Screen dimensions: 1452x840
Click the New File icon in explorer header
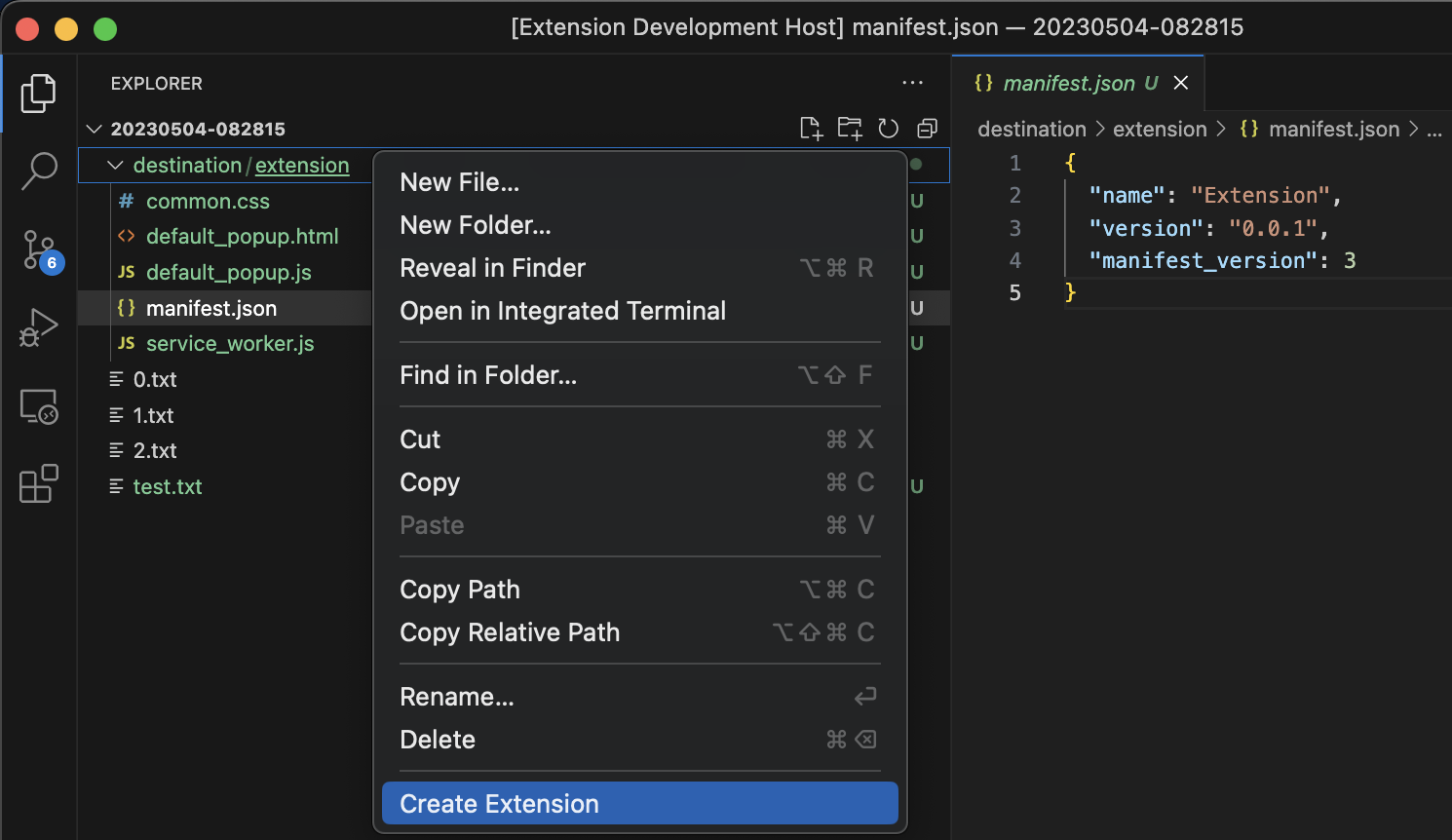811,129
